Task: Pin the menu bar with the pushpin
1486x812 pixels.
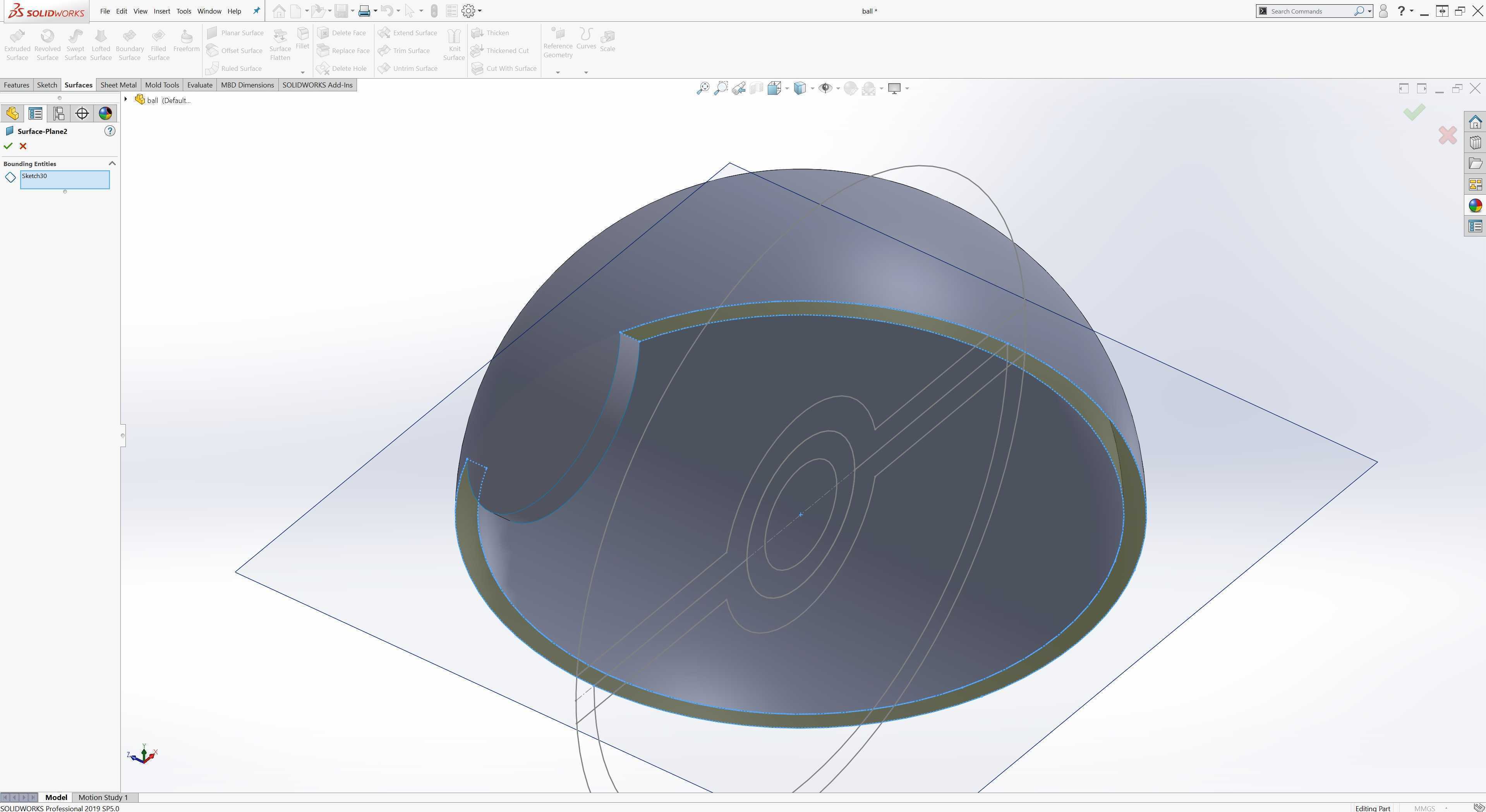Action: pos(257,11)
